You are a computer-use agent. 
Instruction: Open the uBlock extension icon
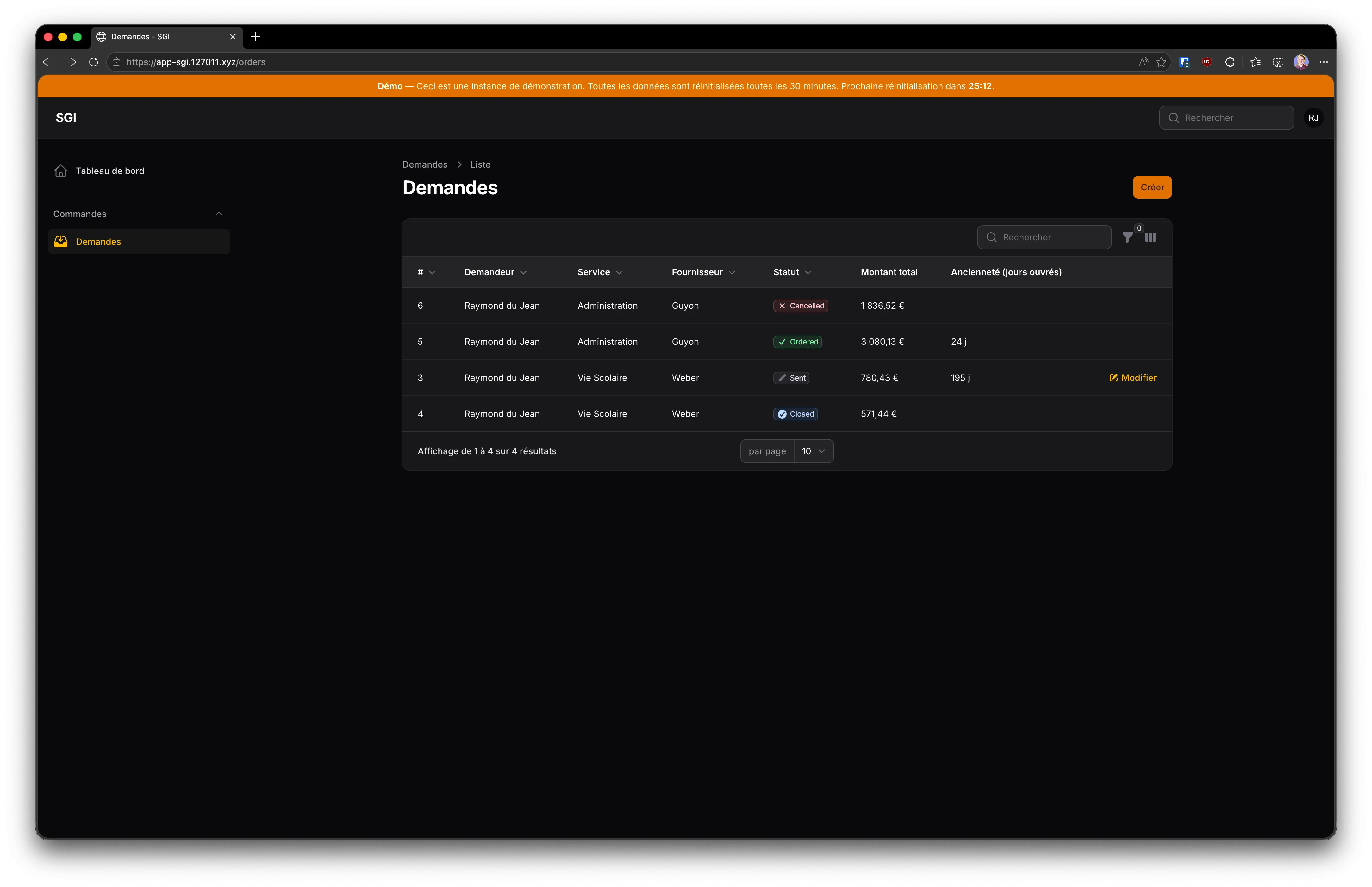[1207, 62]
